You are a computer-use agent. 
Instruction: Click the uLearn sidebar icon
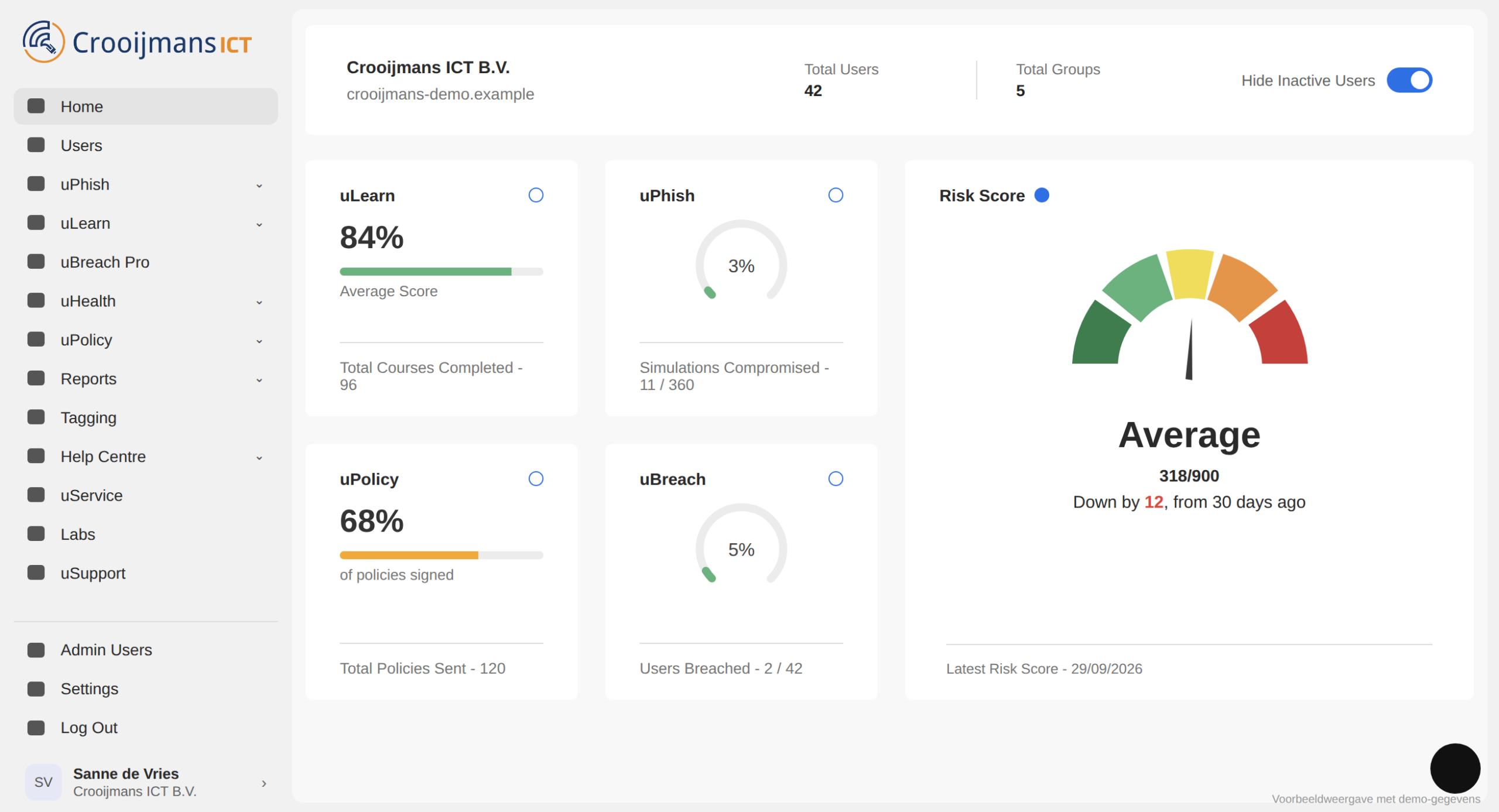[x=36, y=223]
